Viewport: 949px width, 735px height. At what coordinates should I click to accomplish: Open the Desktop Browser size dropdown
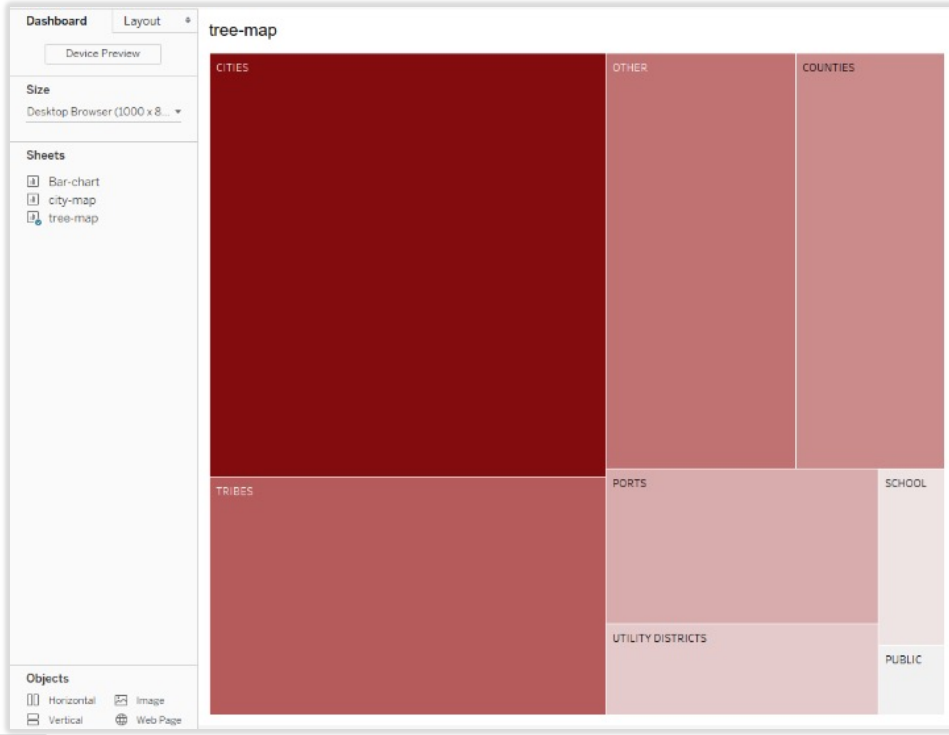(x=103, y=112)
